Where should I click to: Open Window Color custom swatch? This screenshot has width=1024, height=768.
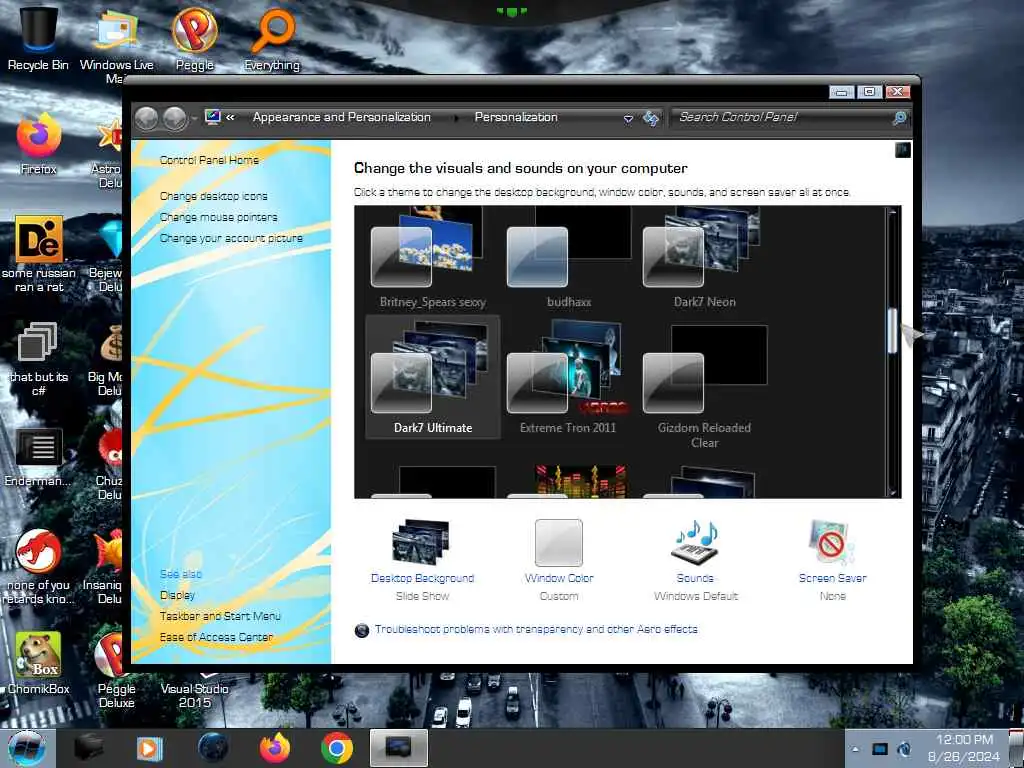tap(559, 560)
